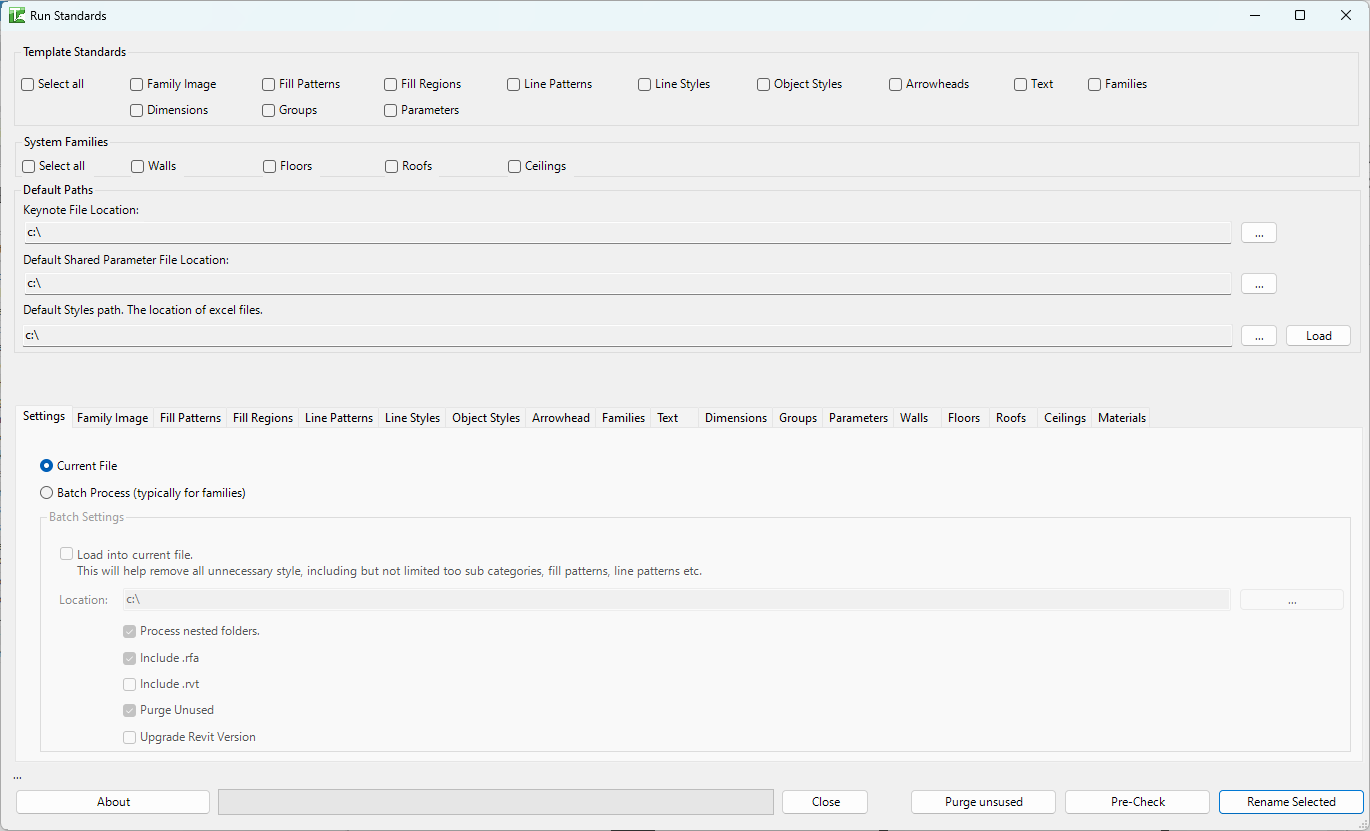Check the Fill Patterns template standard
The height and width of the screenshot is (831, 1370).
pos(269,85)
